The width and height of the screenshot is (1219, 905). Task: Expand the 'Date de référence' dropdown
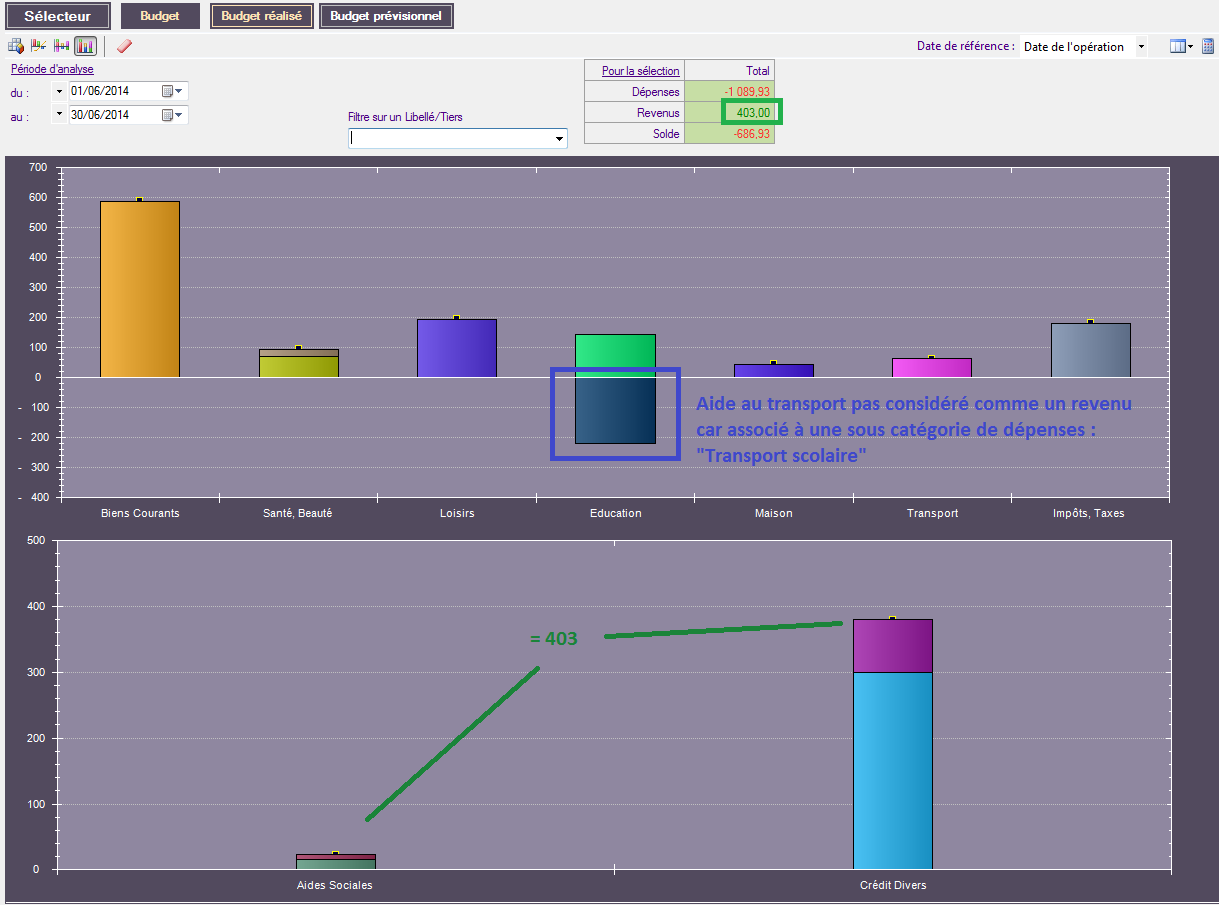tap(1141, 47)
